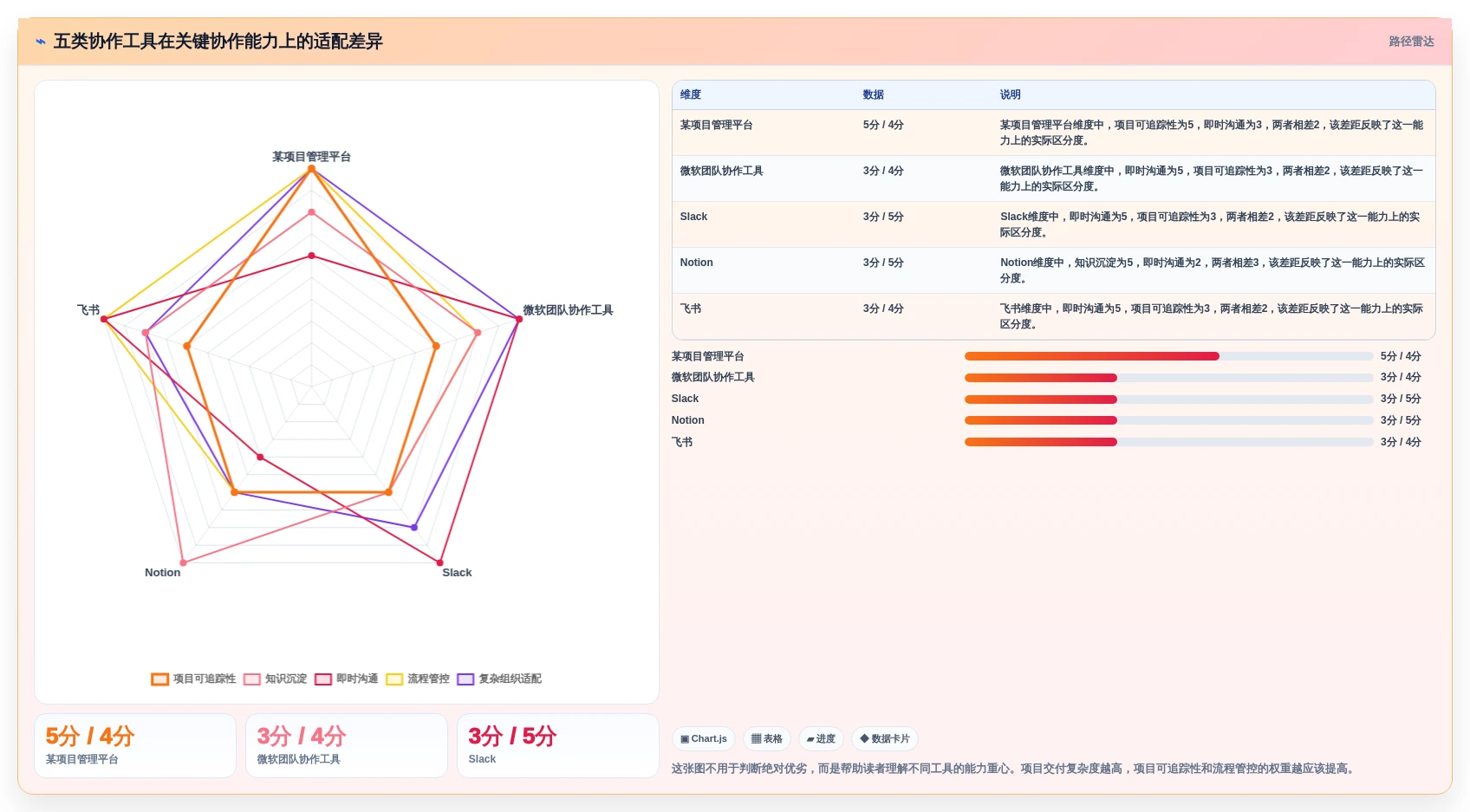Click the 微软团队协作工具 progress bar
Screen dimensions: 1470x812
tap(1169, 378)
